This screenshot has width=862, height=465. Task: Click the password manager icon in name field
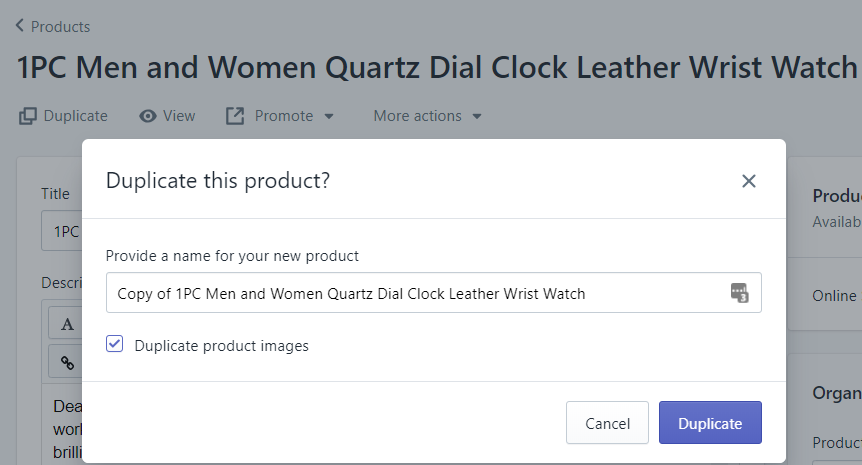(739, 293)
